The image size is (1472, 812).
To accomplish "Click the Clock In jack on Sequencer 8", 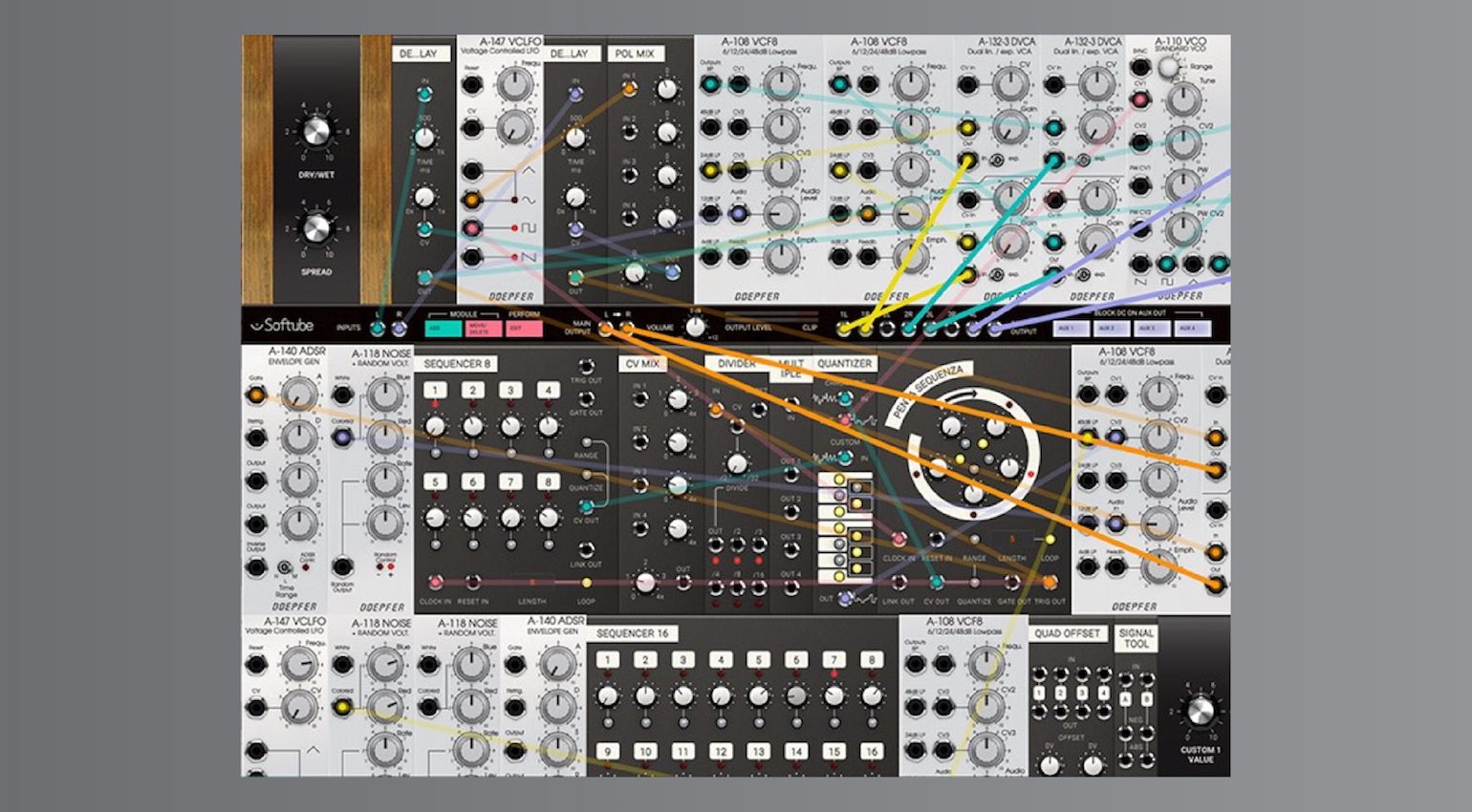I will (x=436, y=582).
